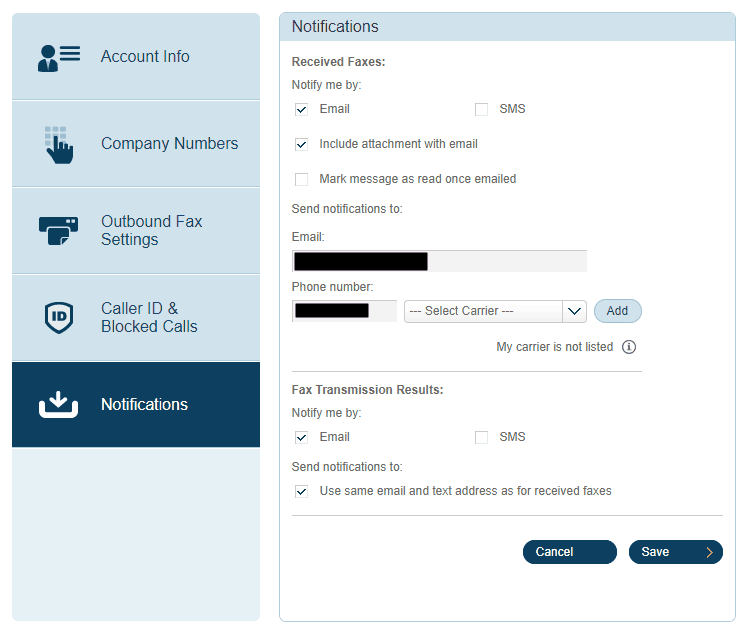The image size is (743, 630).
Task: Toggle Include attachment with email
Action: coord(301,144)
